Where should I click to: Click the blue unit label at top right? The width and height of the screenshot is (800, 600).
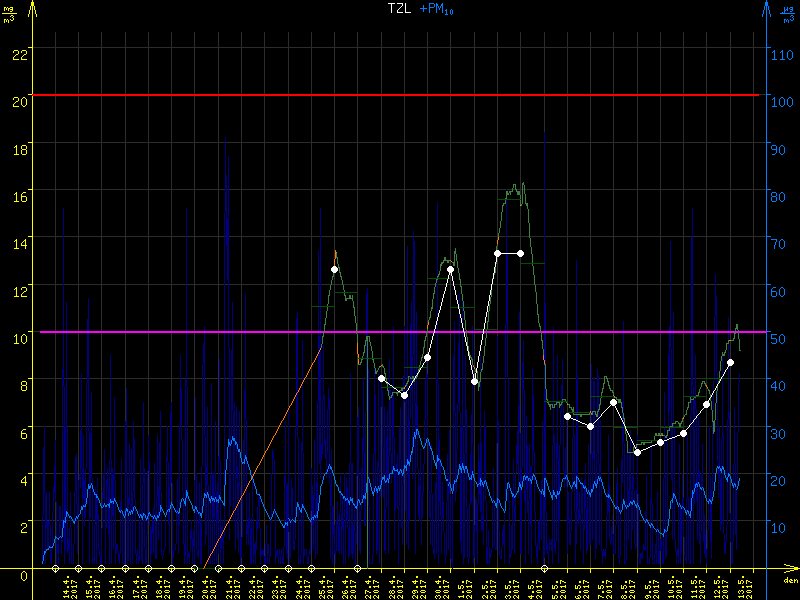tap(787, 12)
